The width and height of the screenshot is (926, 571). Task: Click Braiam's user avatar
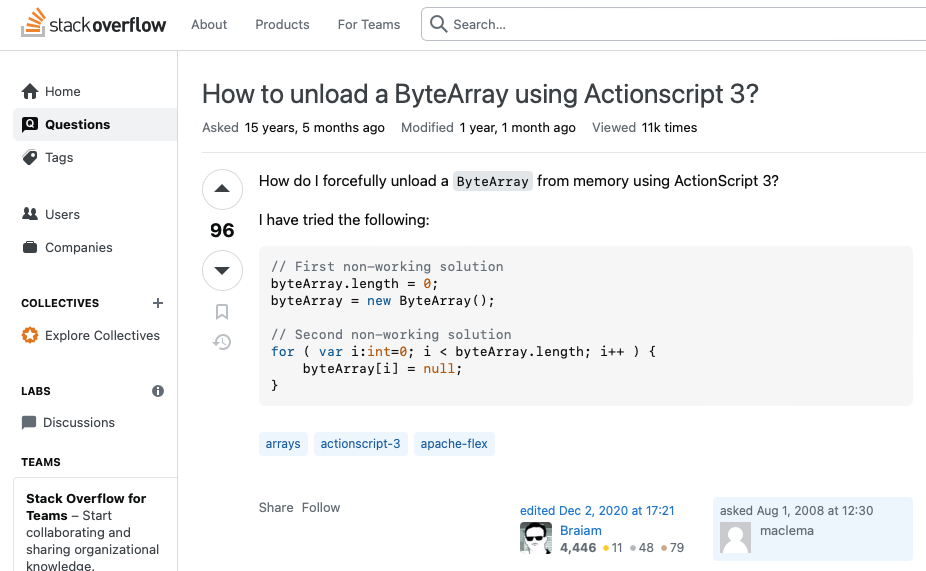pos(536,538)
